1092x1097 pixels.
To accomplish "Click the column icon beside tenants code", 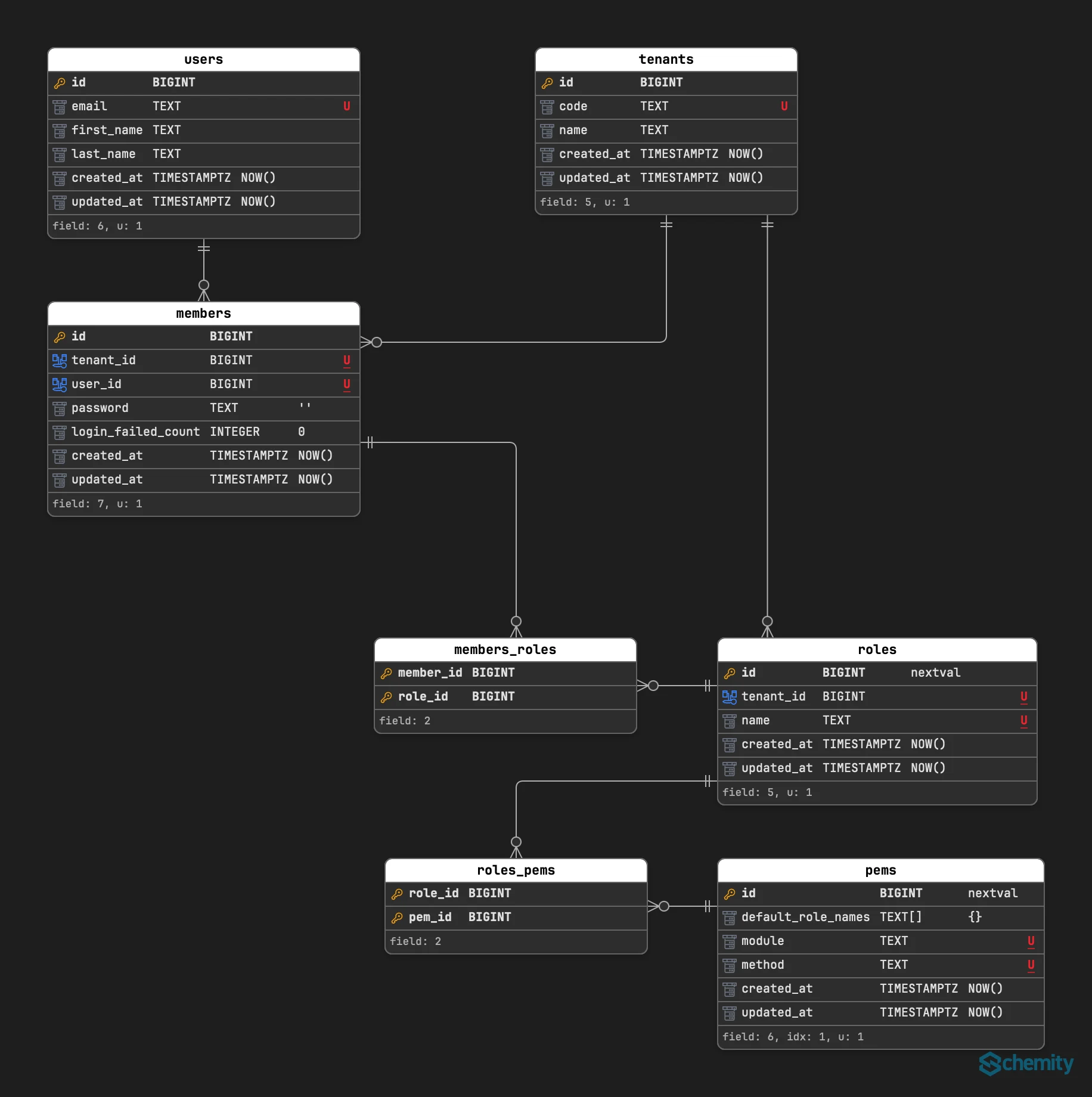I will click(x=547, y=107).
